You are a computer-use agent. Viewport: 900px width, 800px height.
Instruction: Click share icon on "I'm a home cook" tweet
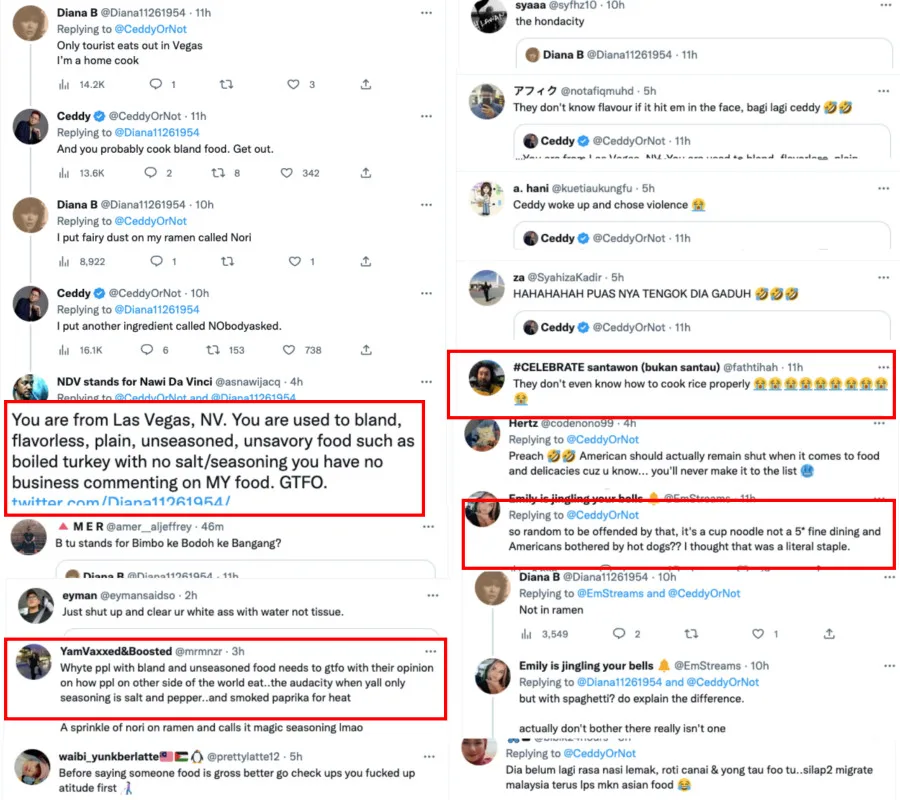click(x=367, y=85)
